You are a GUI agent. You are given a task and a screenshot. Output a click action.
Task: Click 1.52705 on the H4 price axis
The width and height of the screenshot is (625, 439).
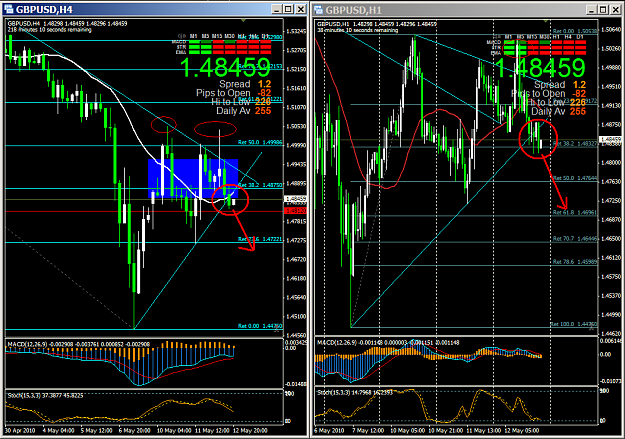[x=296, y=50]
